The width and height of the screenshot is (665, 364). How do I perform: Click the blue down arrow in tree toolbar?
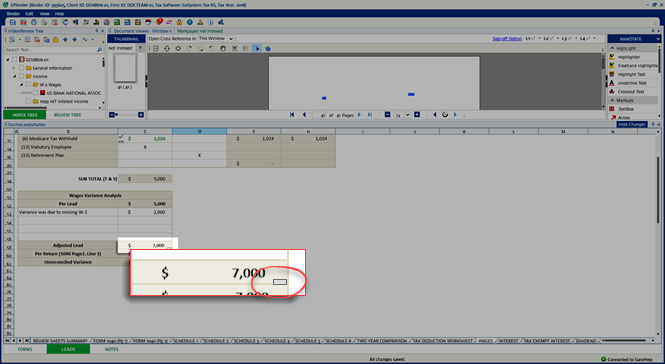[x=74, y=39]
